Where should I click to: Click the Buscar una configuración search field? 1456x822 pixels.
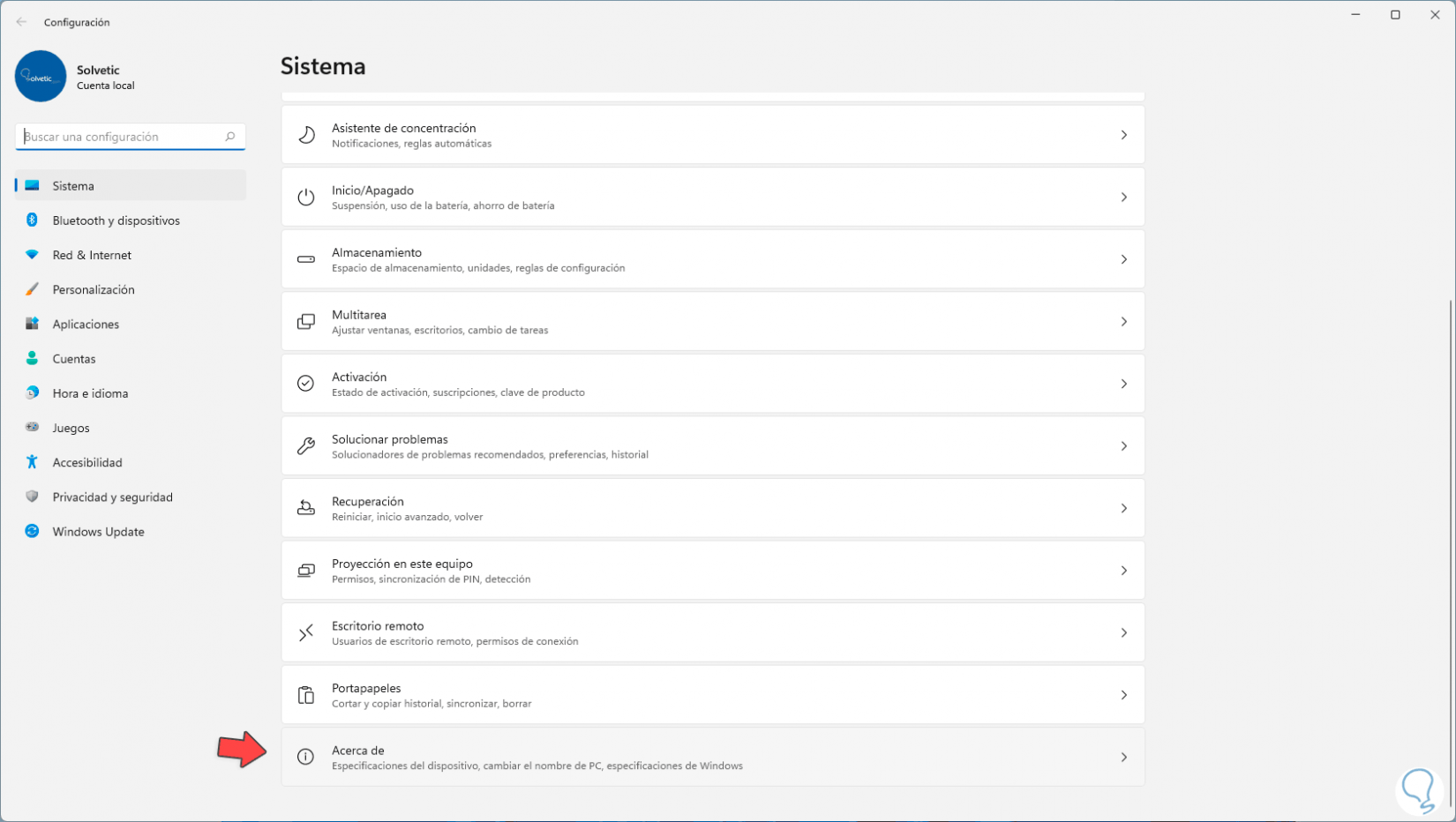click(119, 137)
